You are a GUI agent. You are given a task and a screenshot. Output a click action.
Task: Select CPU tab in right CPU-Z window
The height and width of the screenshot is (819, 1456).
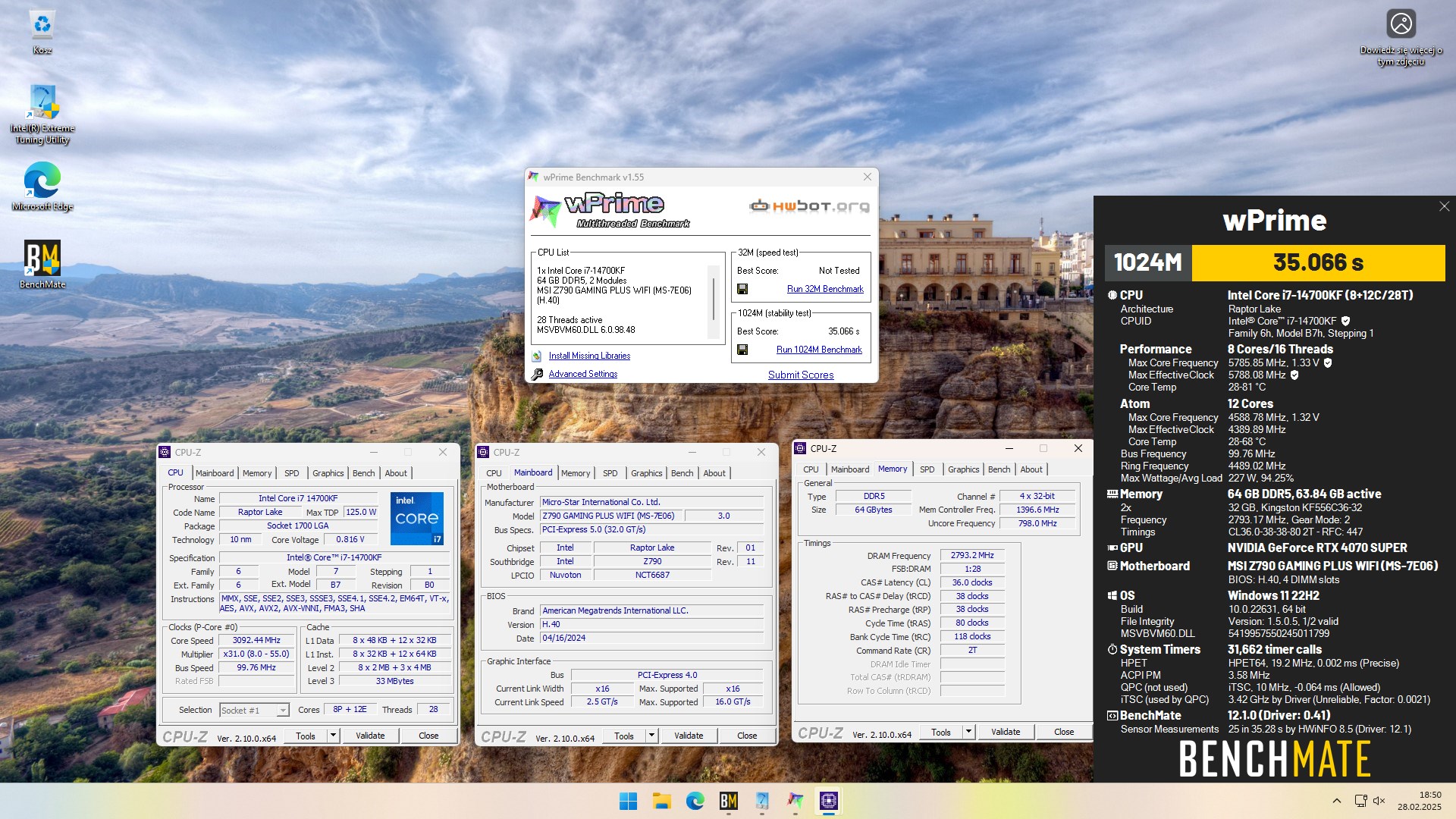pos(811,469)
